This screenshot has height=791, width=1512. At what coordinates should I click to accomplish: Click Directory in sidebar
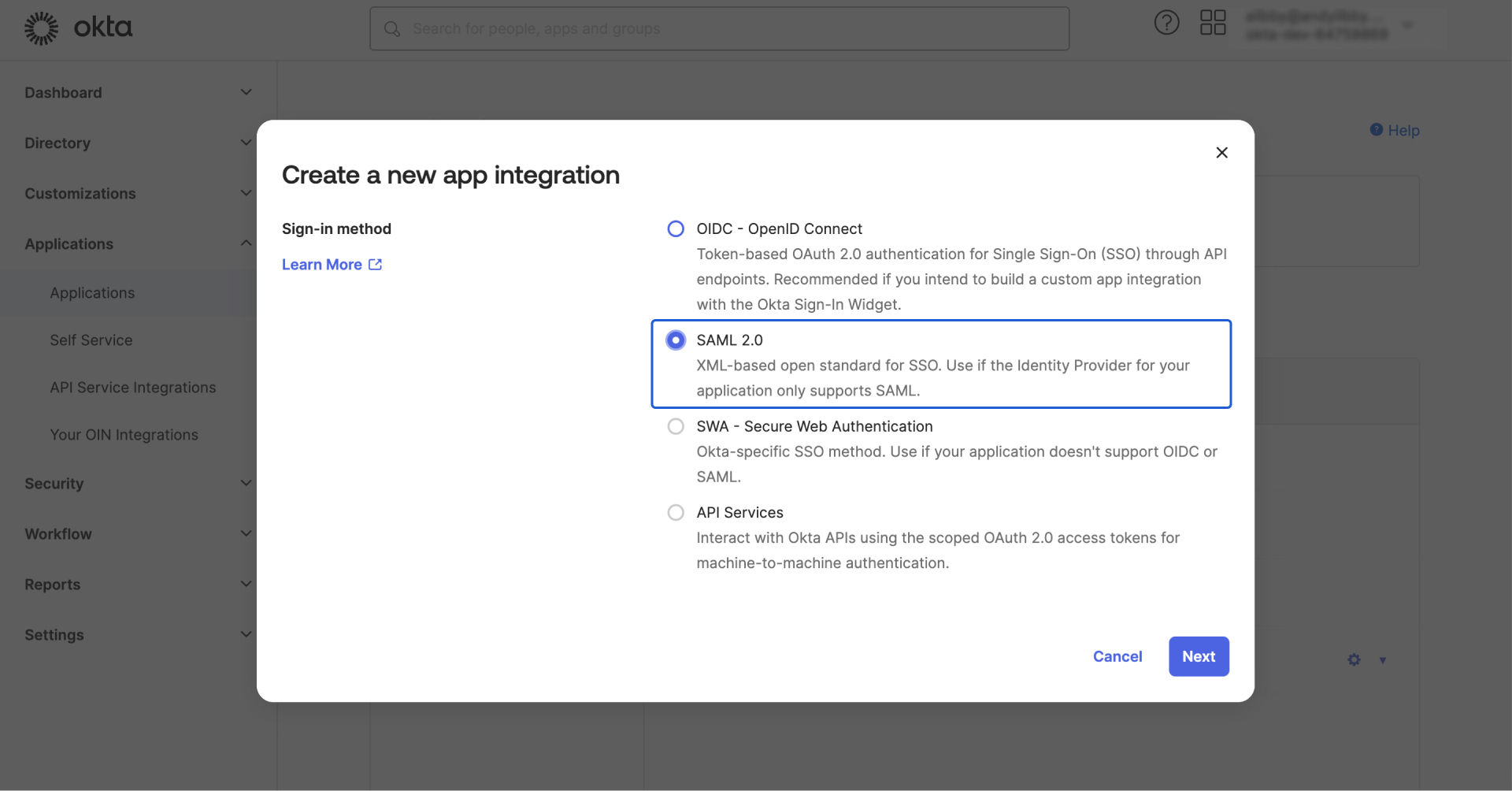pos(57,143)
